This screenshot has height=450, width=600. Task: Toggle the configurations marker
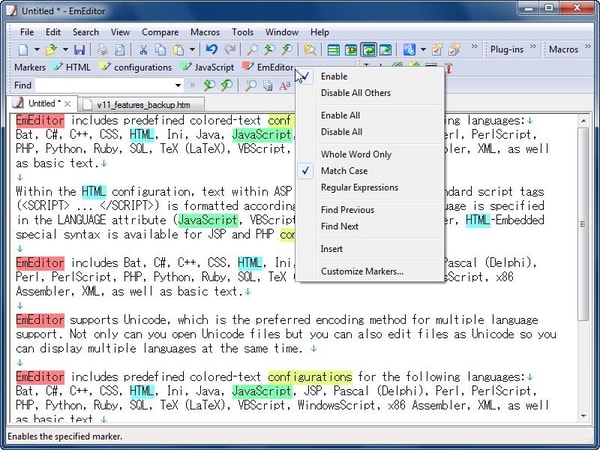pos(135,67)
